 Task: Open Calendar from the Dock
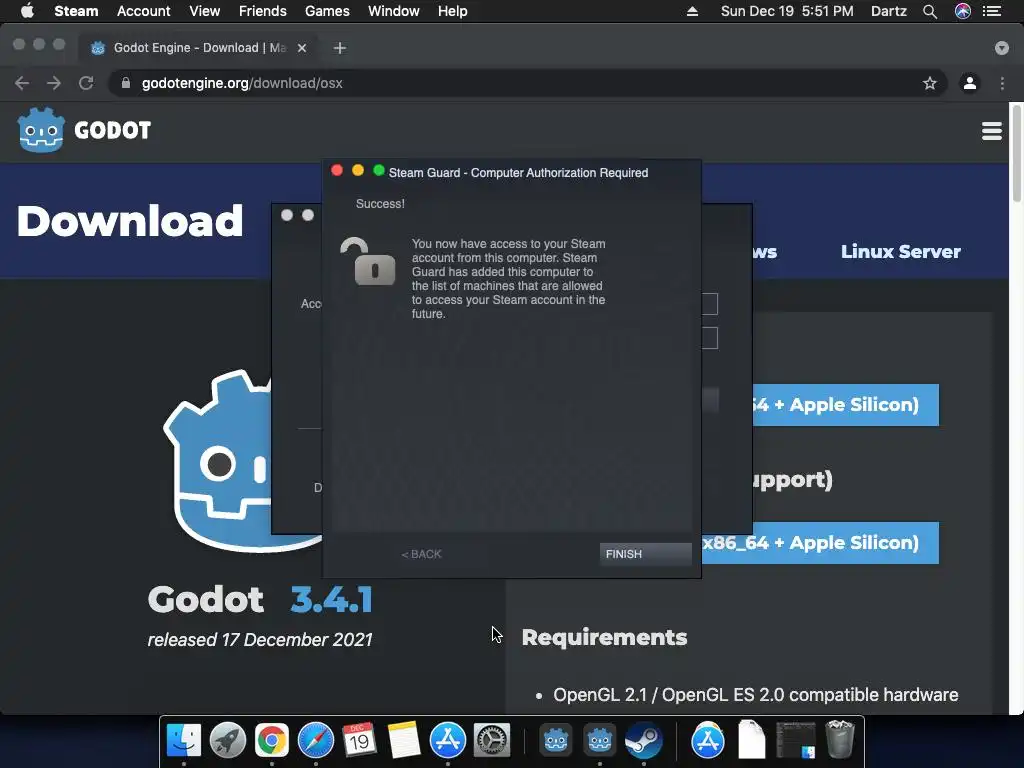pos(359,741)
